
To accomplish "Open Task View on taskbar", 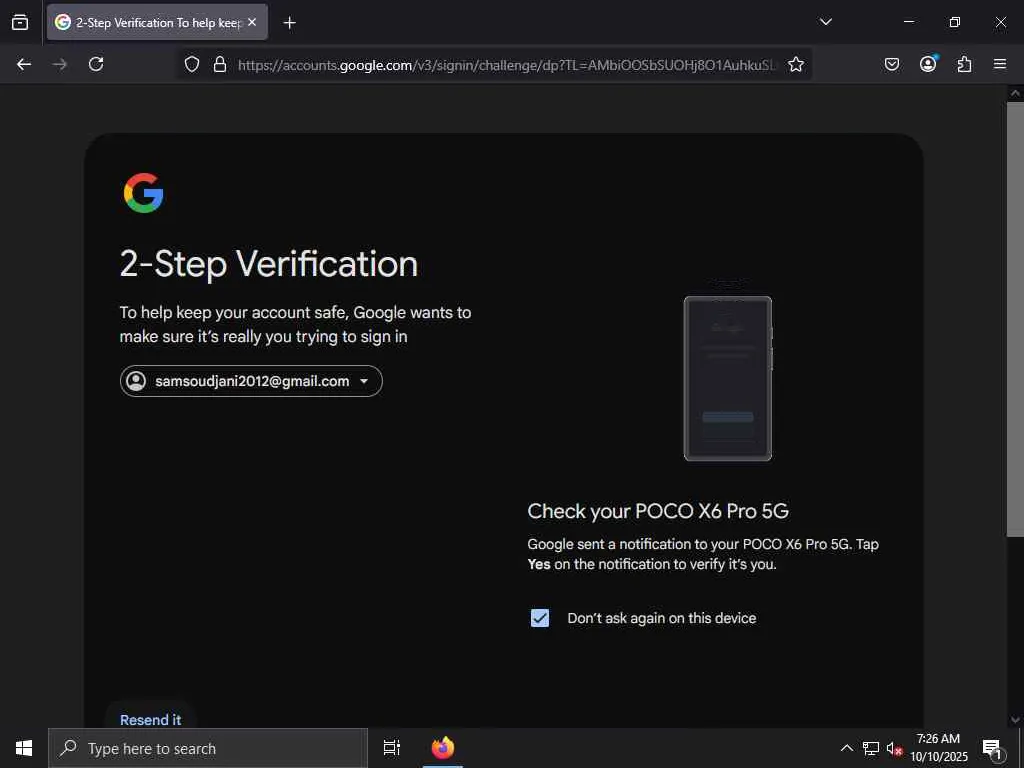I will coord(392,748).
